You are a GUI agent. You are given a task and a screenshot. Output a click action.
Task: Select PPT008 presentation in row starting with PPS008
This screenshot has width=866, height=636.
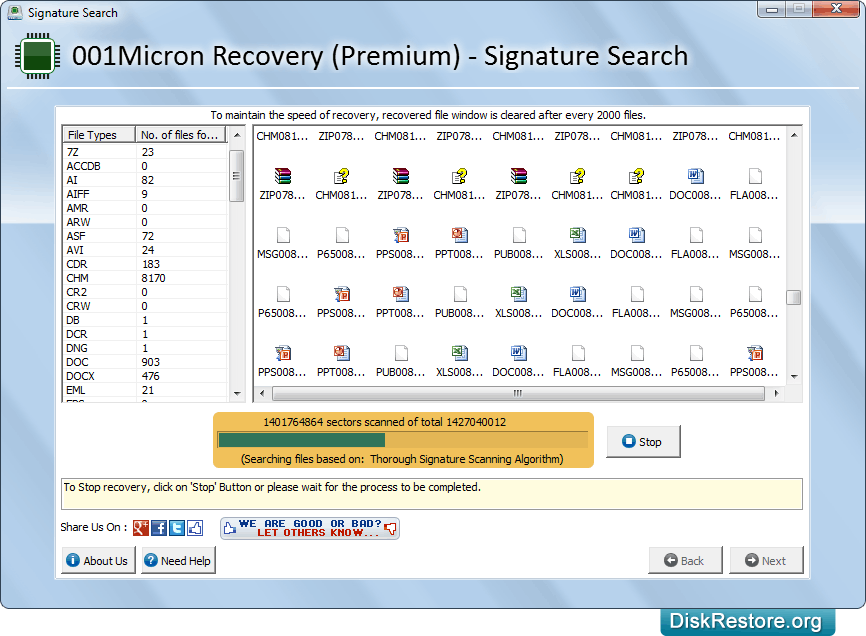342,362
